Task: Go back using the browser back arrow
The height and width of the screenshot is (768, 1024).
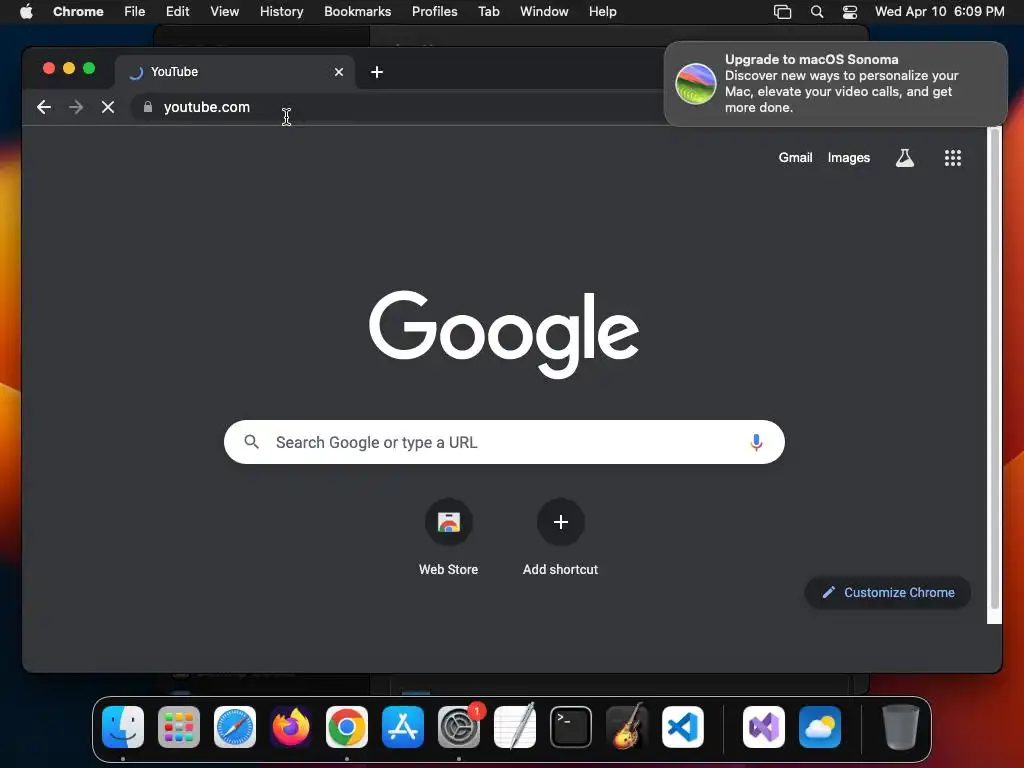Action: (x=44, y=107)
